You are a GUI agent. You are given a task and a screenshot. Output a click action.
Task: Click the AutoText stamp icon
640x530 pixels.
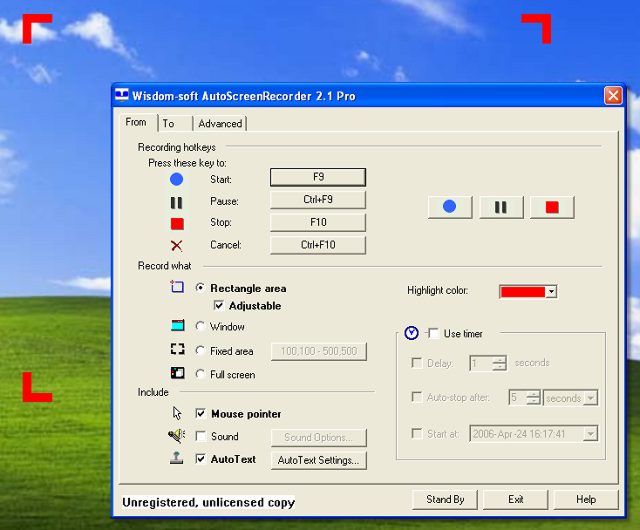(176, 458)
